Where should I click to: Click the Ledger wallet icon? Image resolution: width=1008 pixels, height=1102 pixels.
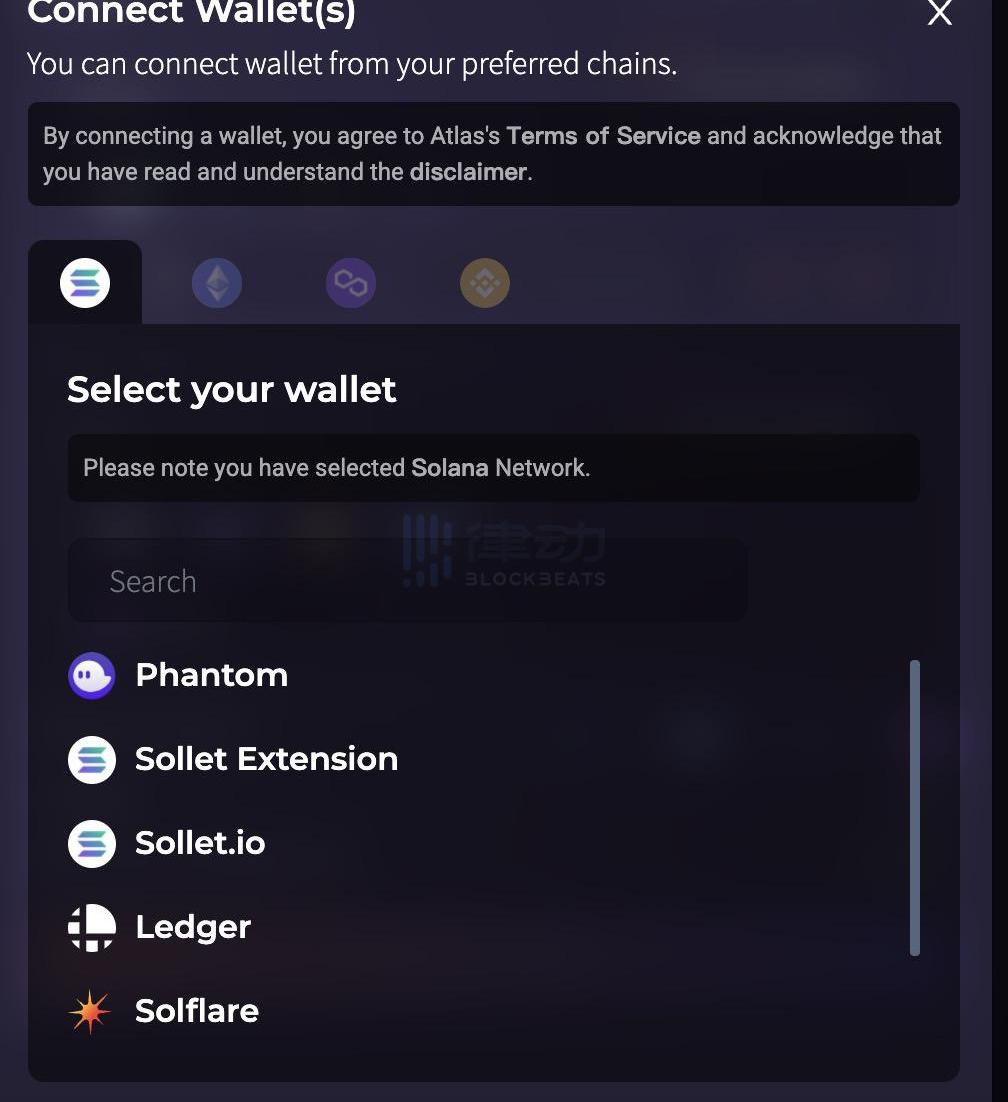[x=92, y=928]
